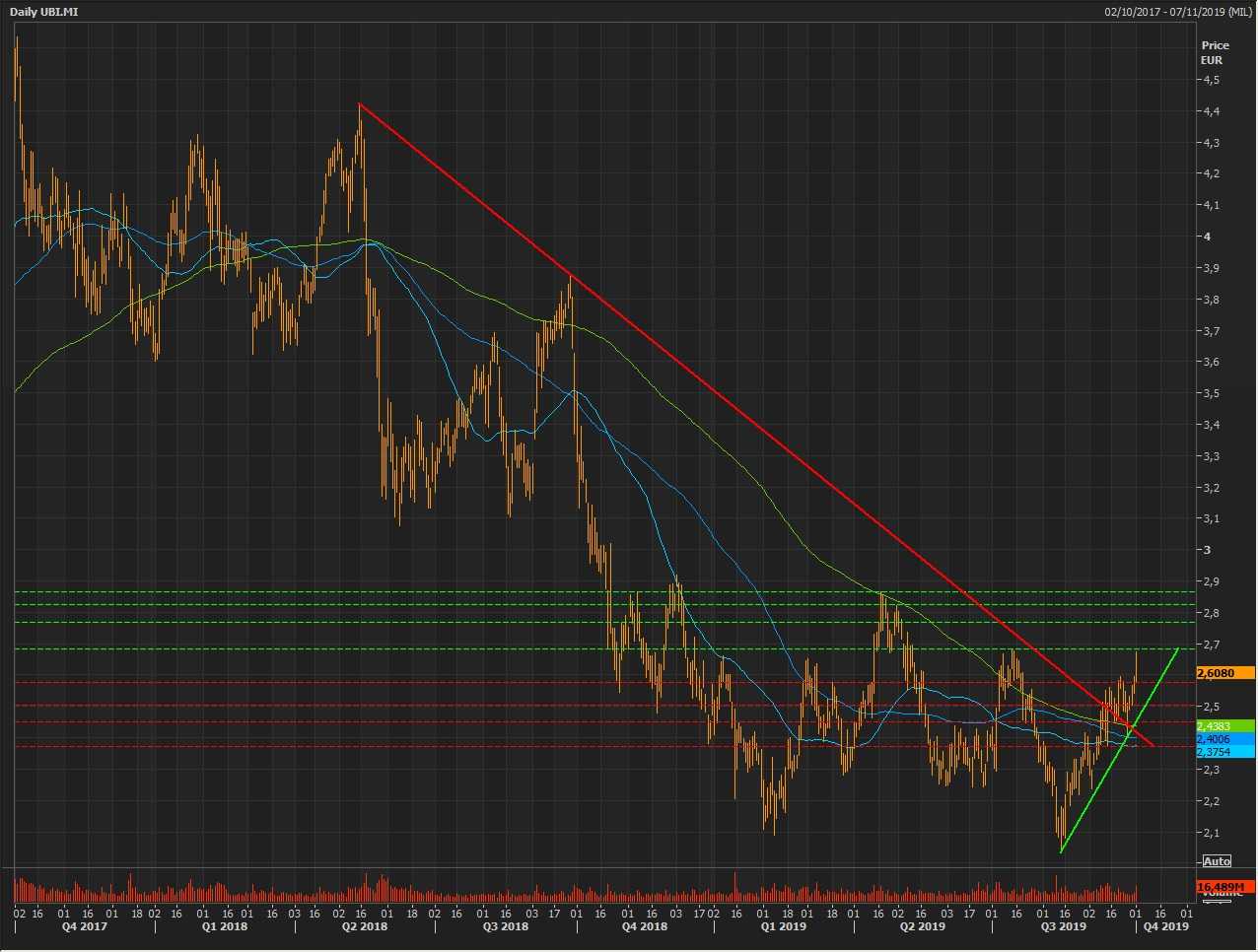This screenshot has height=952, width=1258.
Task: Select the blue moving average tag 2,4006
Action: click(x=1225, y=739)
